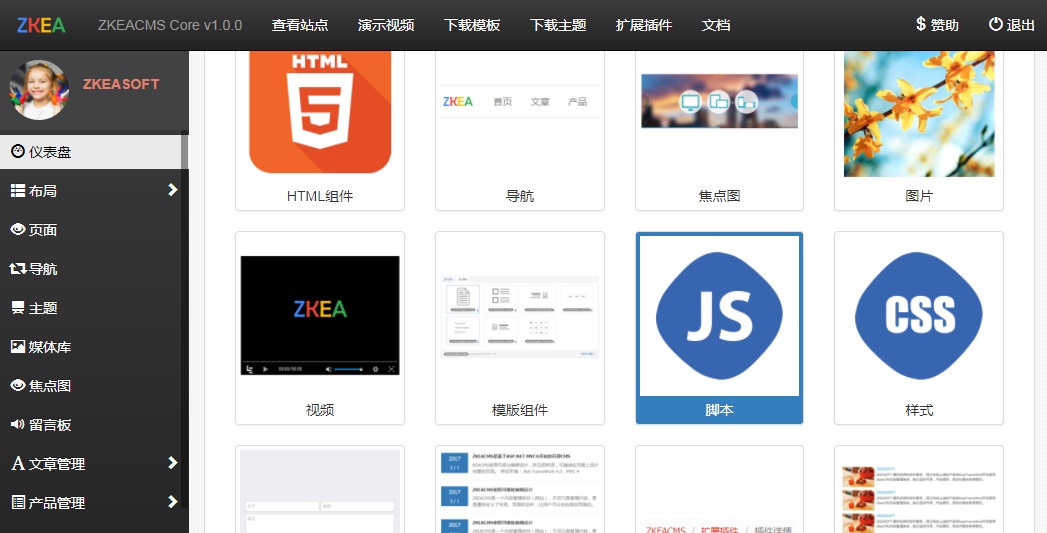The height and width of the screenshot is (533, 1047).
Task: Open 下载模板 menu item
Action: tap(472, 25)
